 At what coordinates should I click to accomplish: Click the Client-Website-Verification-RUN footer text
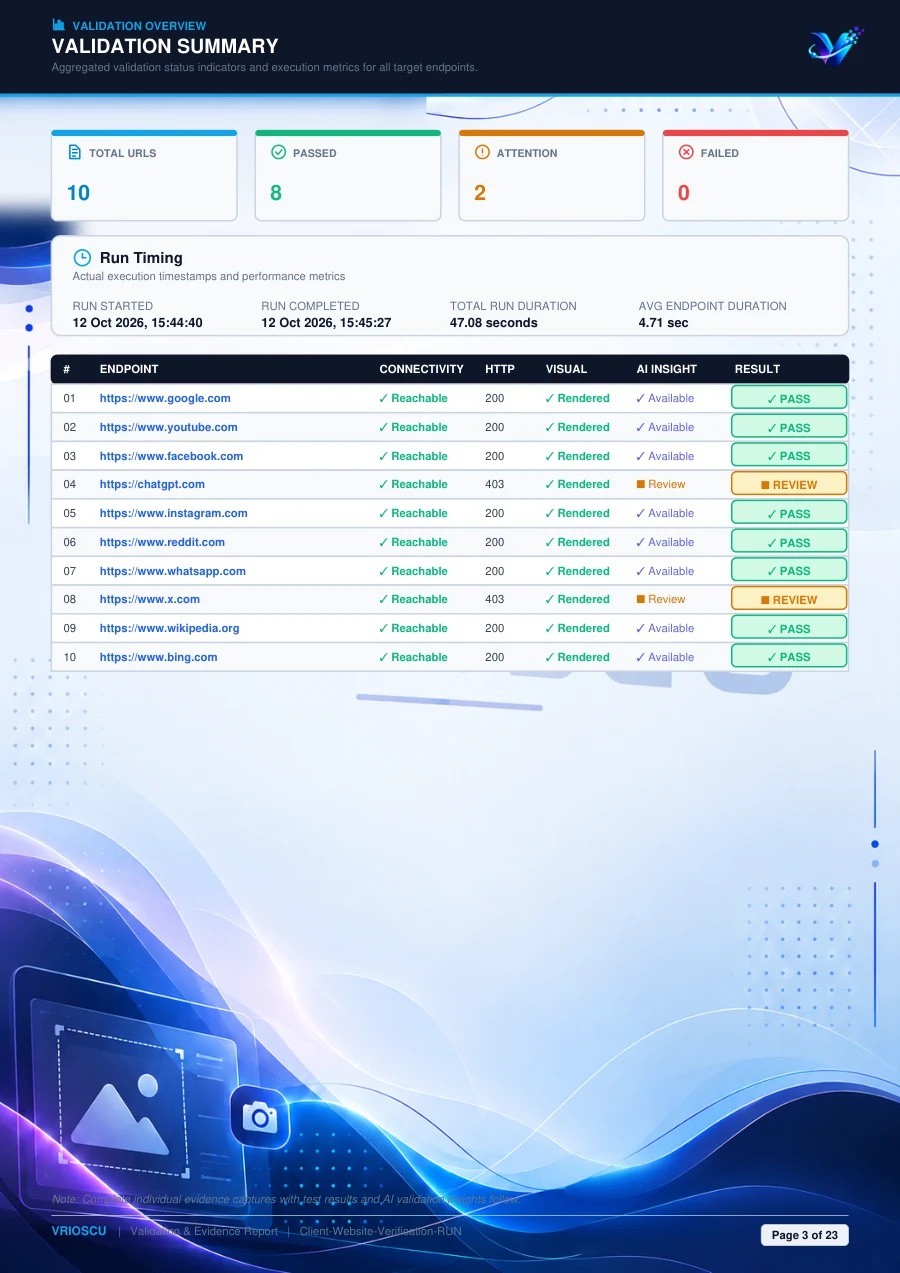(381, 1231)
